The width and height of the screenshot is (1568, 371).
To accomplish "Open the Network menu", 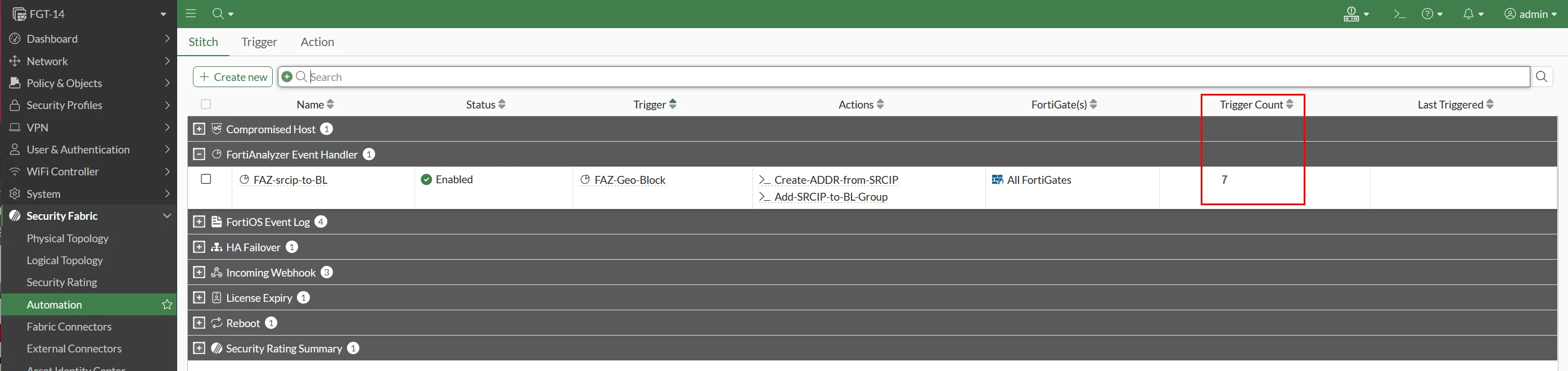I will tap(89, 61).
